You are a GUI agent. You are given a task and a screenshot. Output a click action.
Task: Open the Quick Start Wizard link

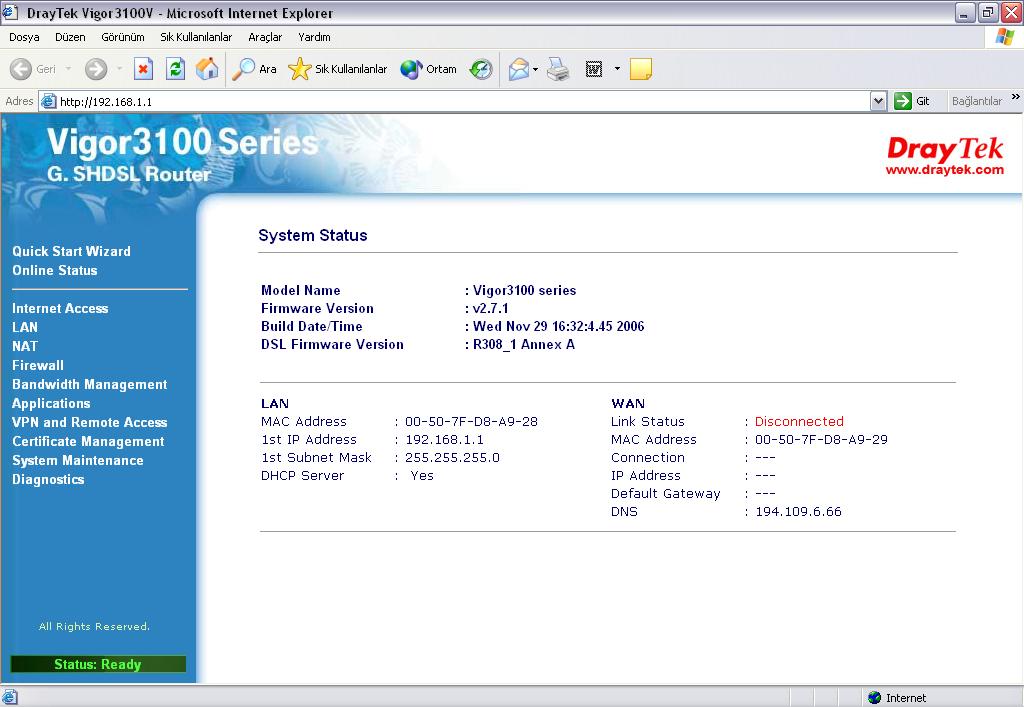point(71,251)
